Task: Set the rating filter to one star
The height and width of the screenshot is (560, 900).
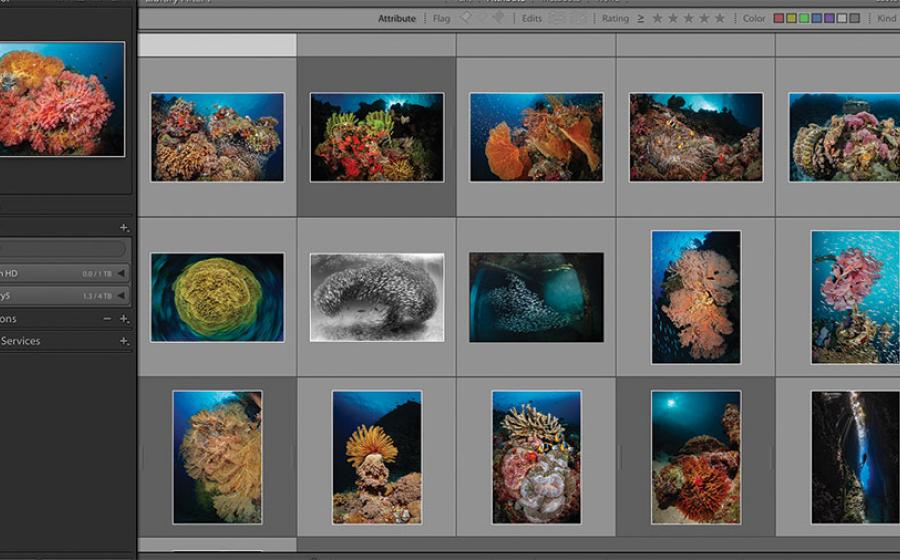Action: click(x=657, y=18)
